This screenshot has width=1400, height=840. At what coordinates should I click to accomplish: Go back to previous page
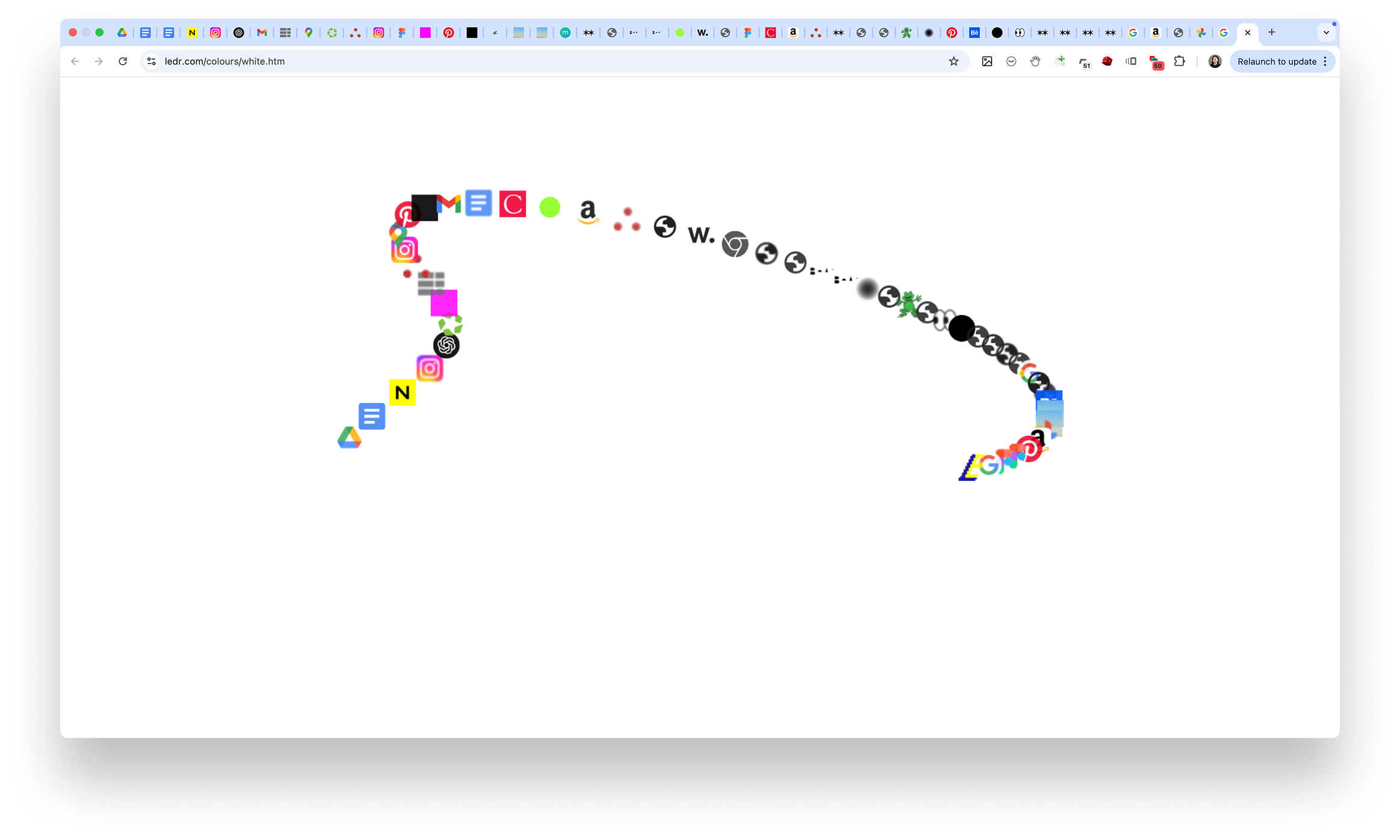(x=75, y=61)
